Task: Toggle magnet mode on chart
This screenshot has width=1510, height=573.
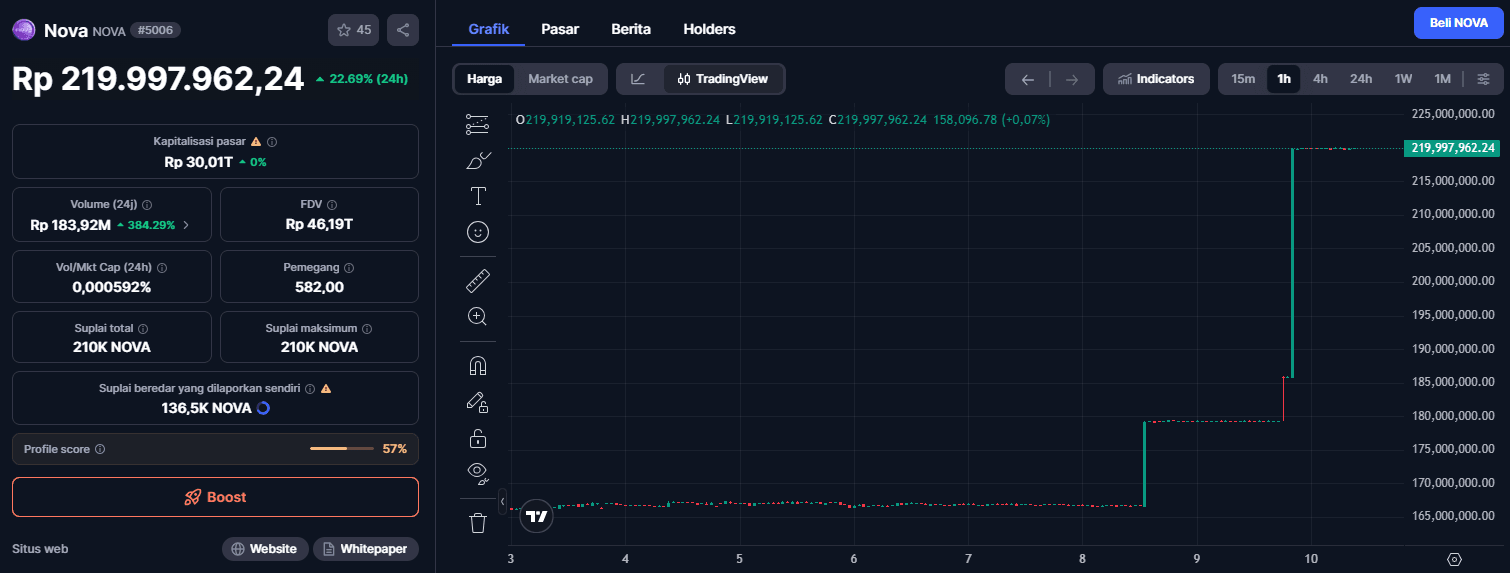Action: click(x=478, y=366)
